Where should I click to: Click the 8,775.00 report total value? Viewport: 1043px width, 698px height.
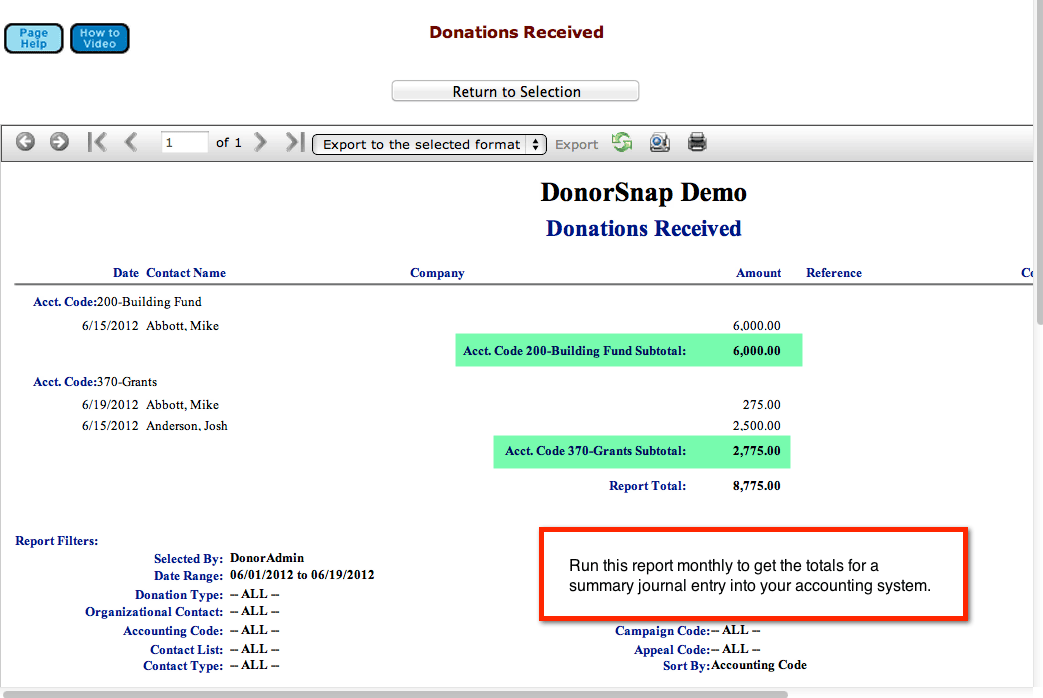point(756,486)
